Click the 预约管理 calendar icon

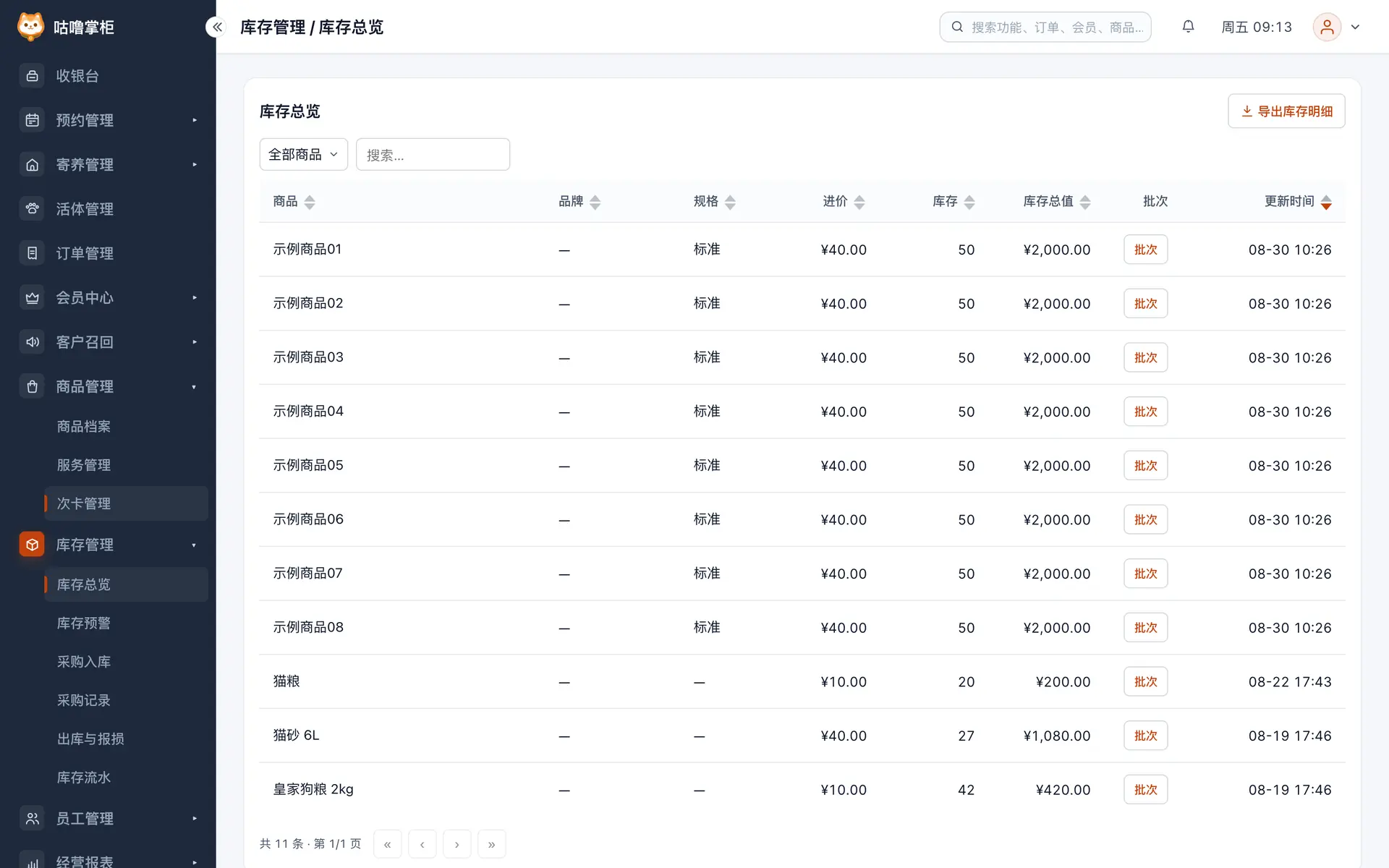pos(32,120)
